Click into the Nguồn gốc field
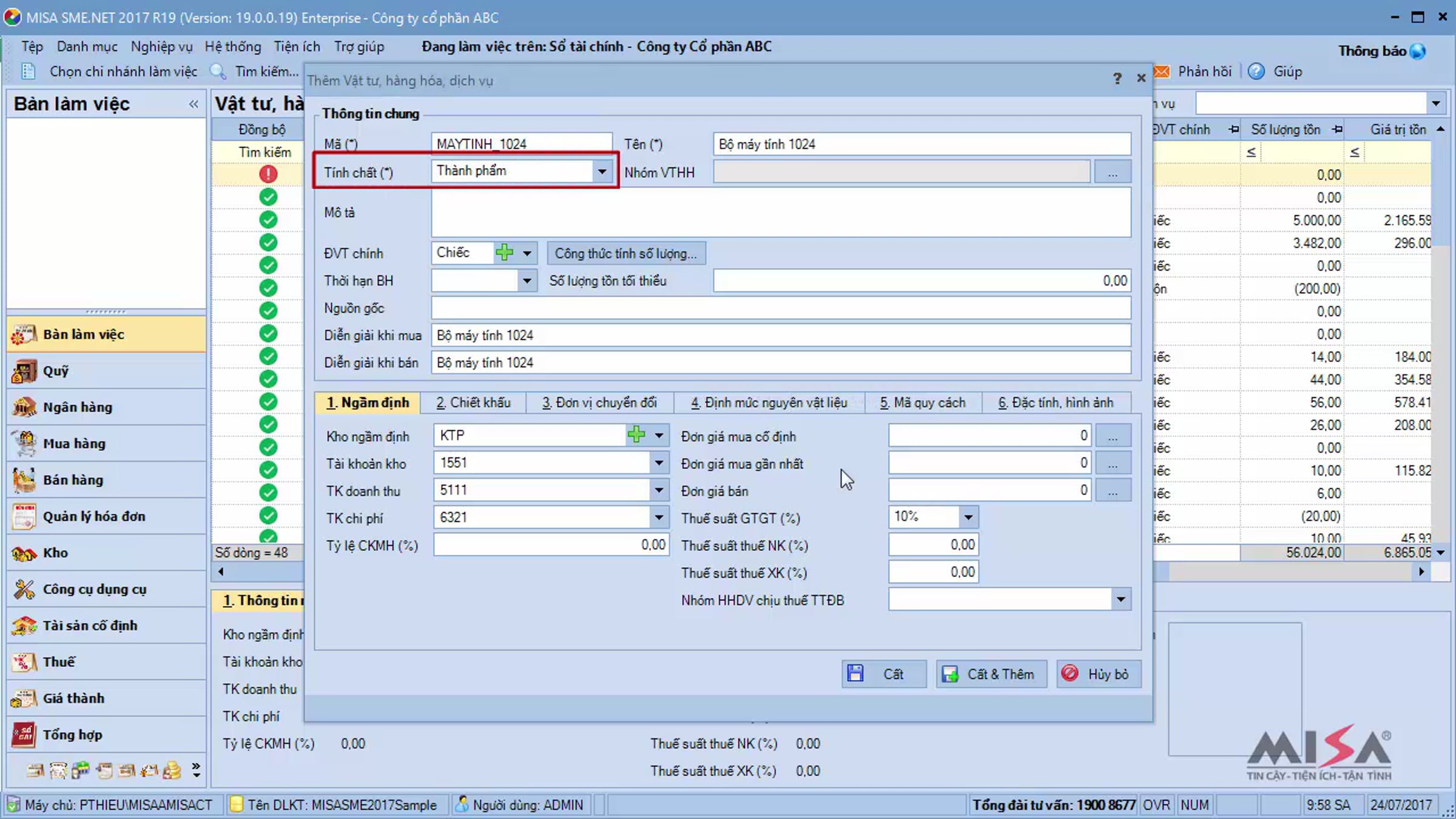 click(x=781, y=308)
